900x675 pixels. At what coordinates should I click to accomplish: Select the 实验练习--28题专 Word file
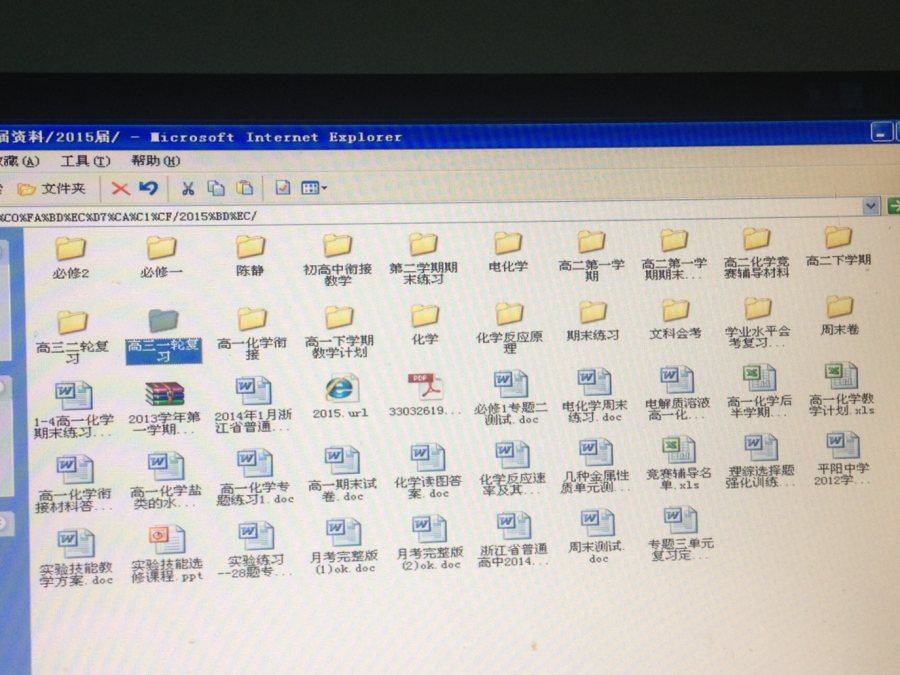[x=256, y=550]
